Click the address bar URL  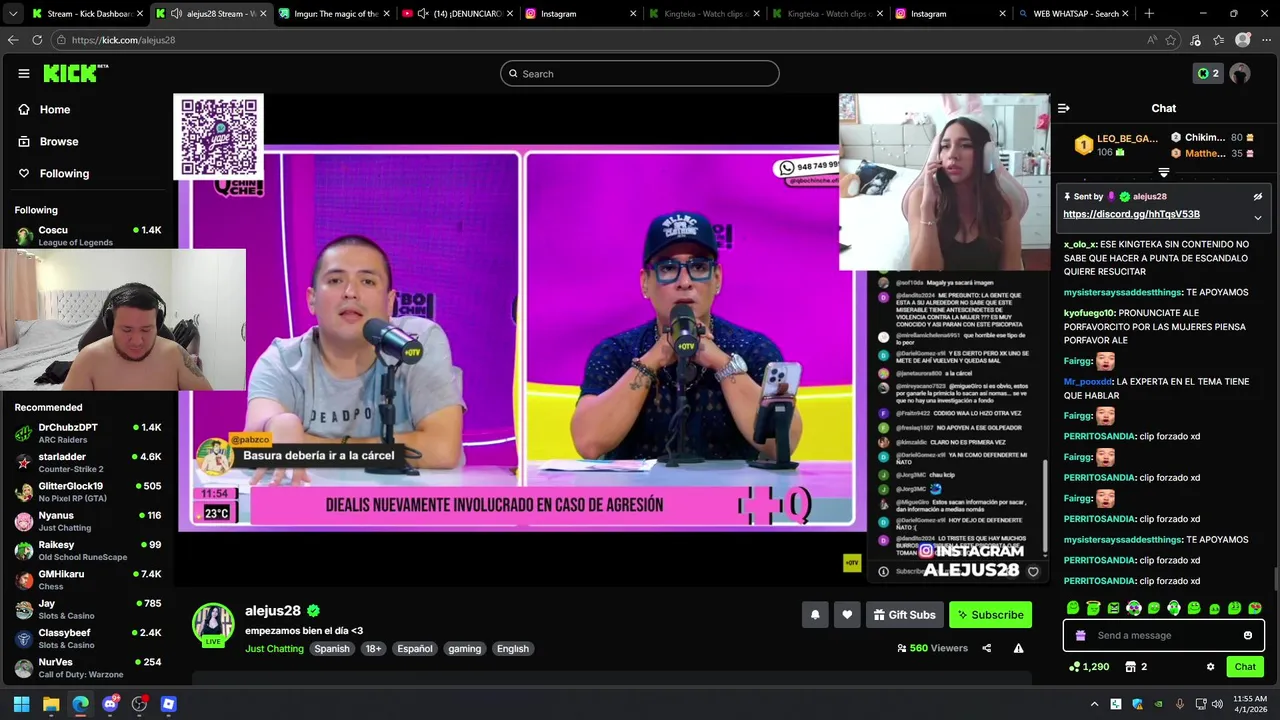(x=123, y=40)
